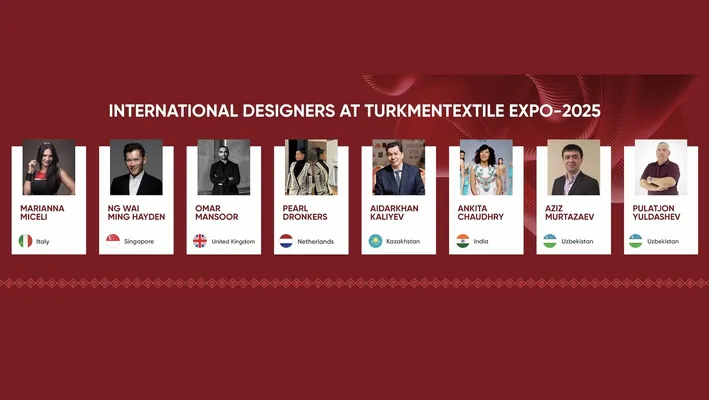Click the 'United Kingdom' country label
The width and height of the screenshot is (709, 400).
pos(233,241)
